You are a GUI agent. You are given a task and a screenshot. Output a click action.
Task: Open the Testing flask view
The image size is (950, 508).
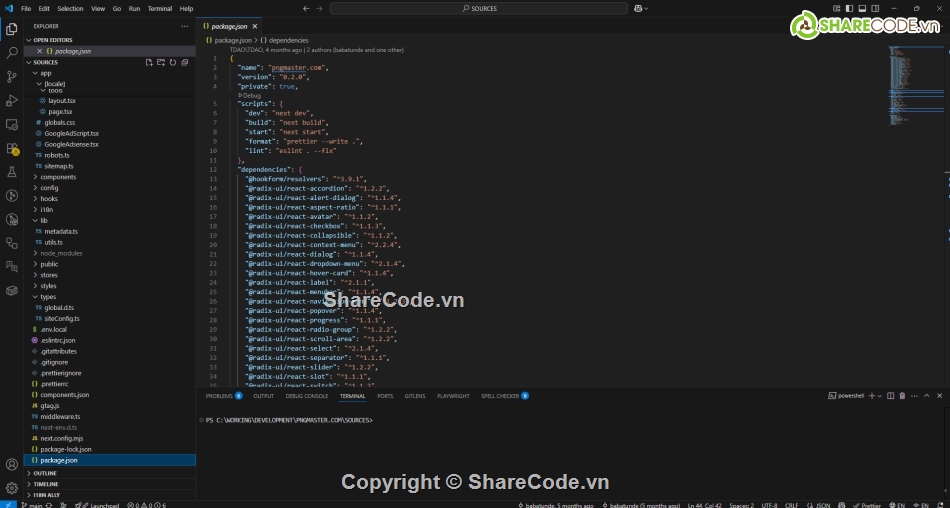(x=12, y=172)
